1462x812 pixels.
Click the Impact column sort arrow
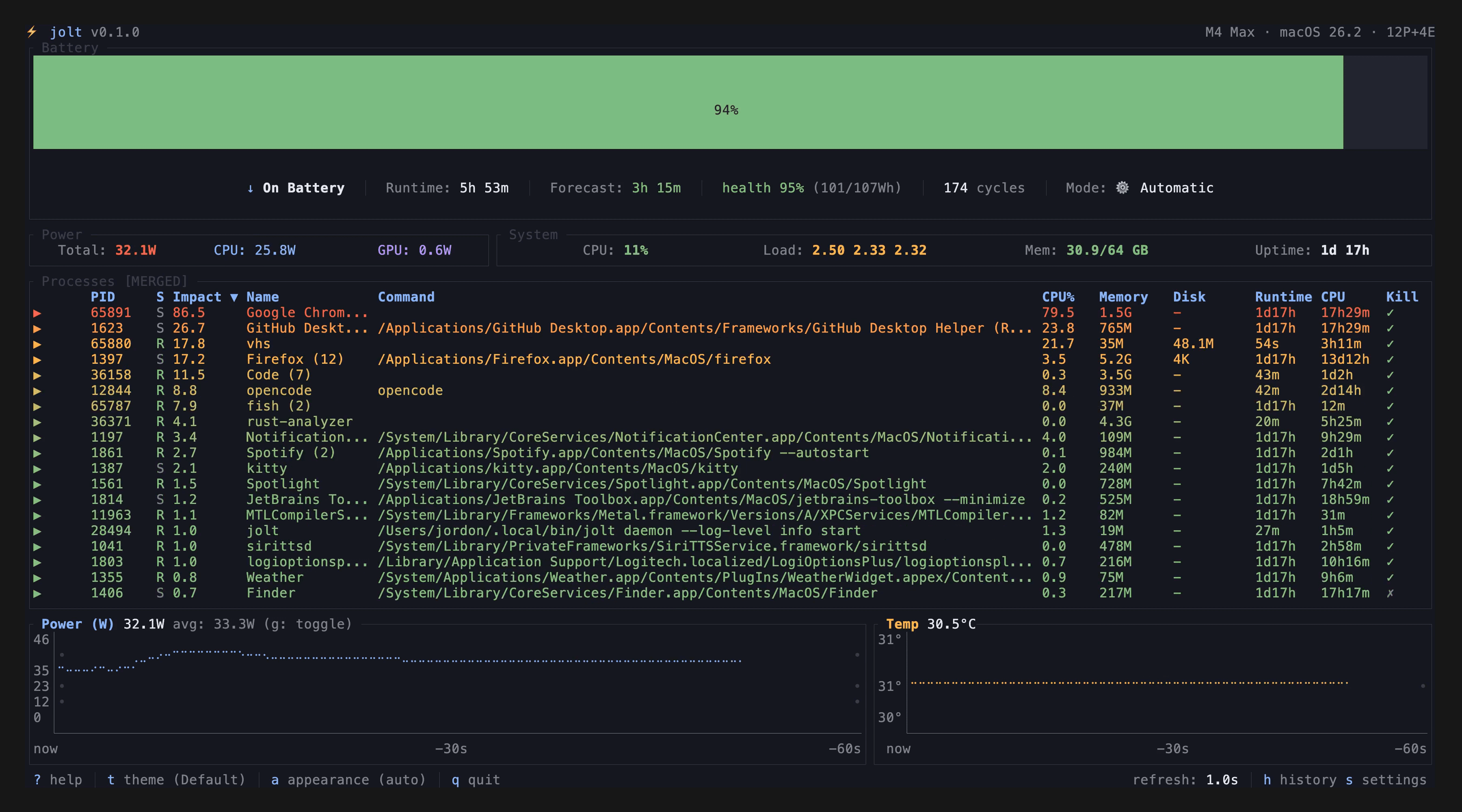[234, 296]
